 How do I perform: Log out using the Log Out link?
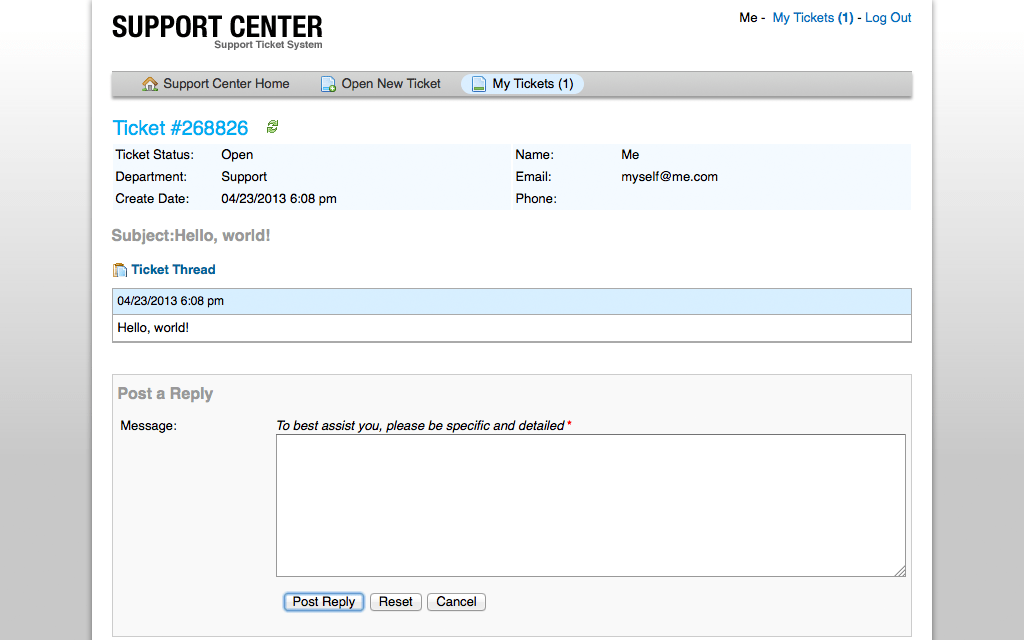pyautogui.click(x=888, y=18)
